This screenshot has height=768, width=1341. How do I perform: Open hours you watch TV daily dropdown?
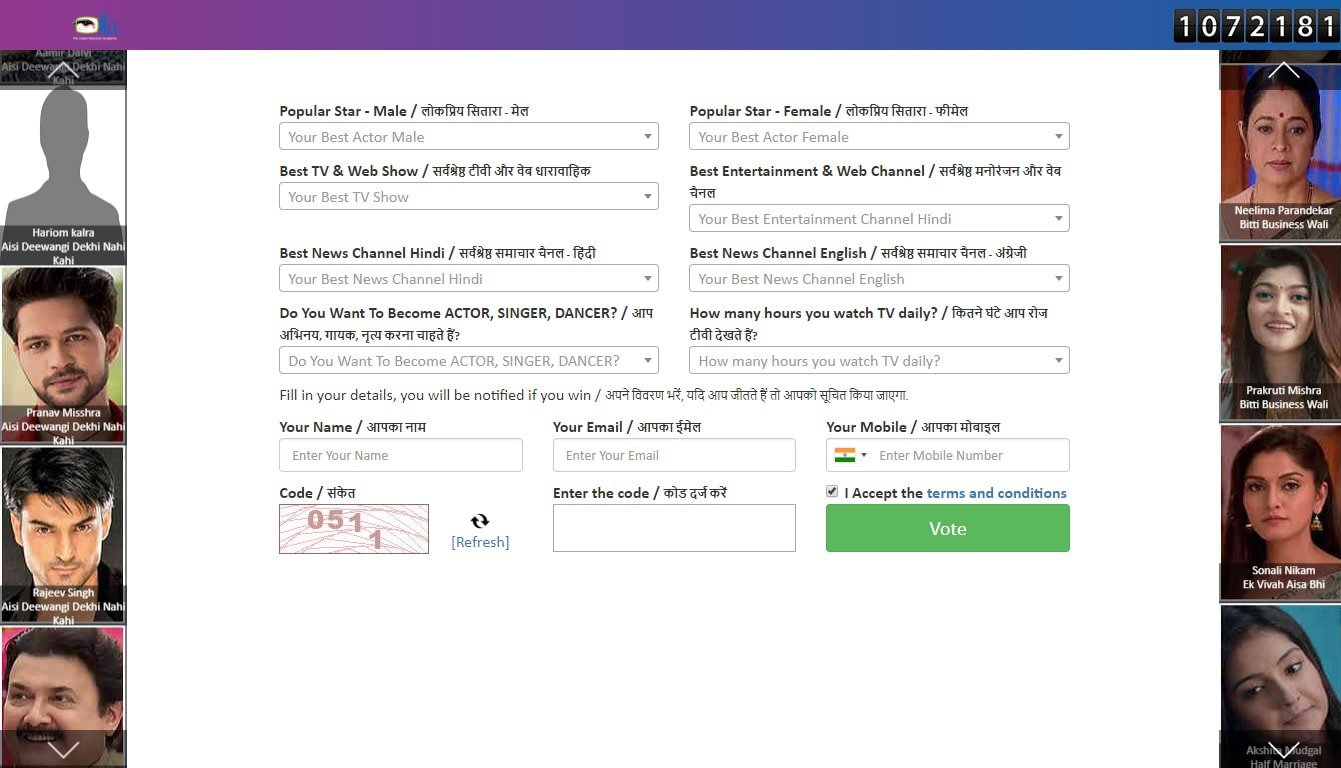click(878, 361)
